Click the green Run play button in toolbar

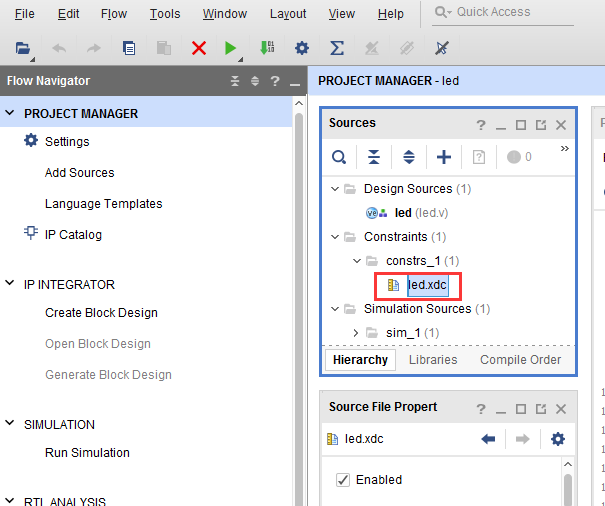[x=230, y=48]
